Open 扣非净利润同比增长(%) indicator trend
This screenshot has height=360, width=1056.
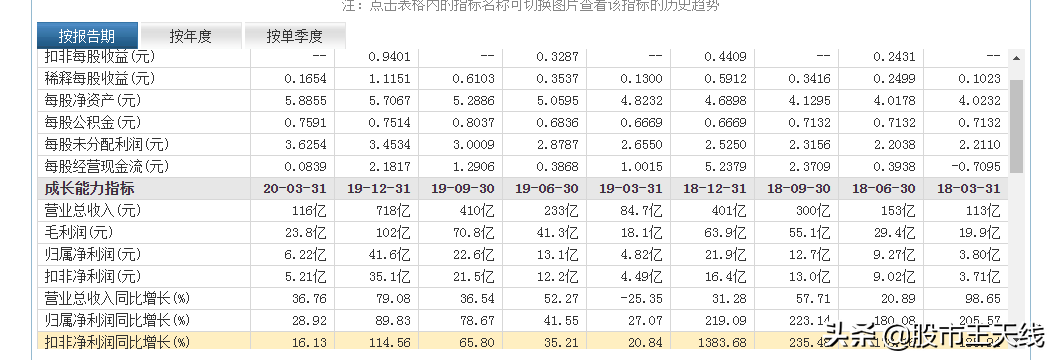117,342
